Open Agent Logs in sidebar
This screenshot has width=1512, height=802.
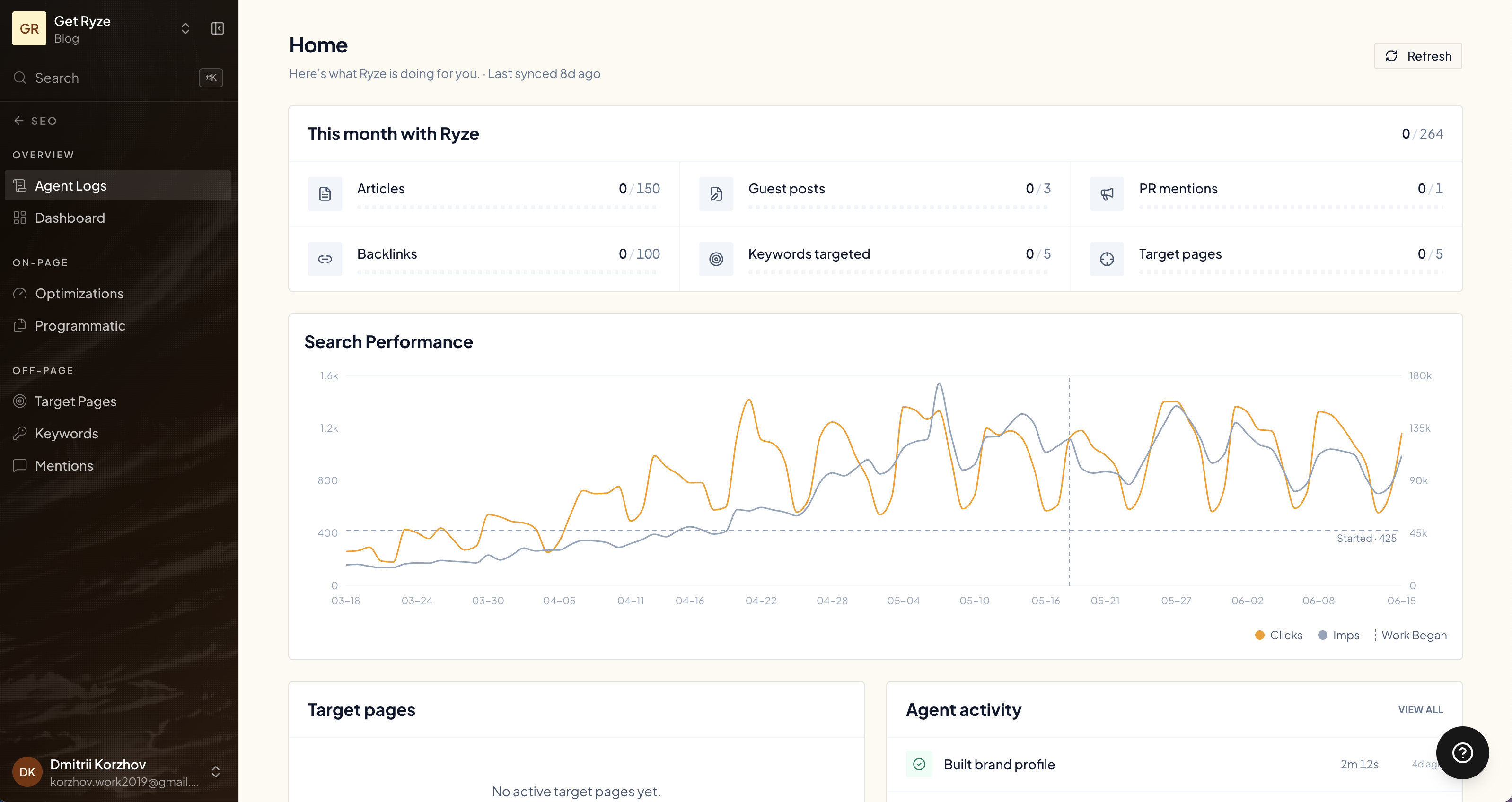[117, 185]
